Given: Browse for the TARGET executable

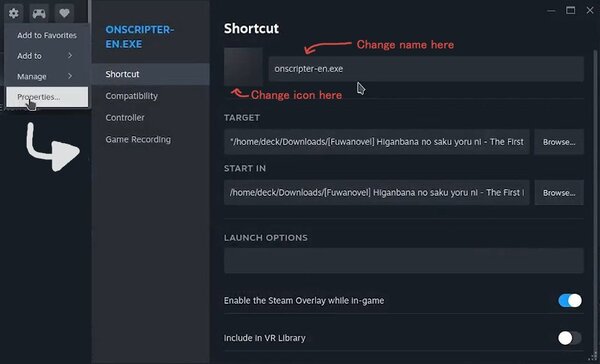Looking at the screenshot, I should 559,142.
